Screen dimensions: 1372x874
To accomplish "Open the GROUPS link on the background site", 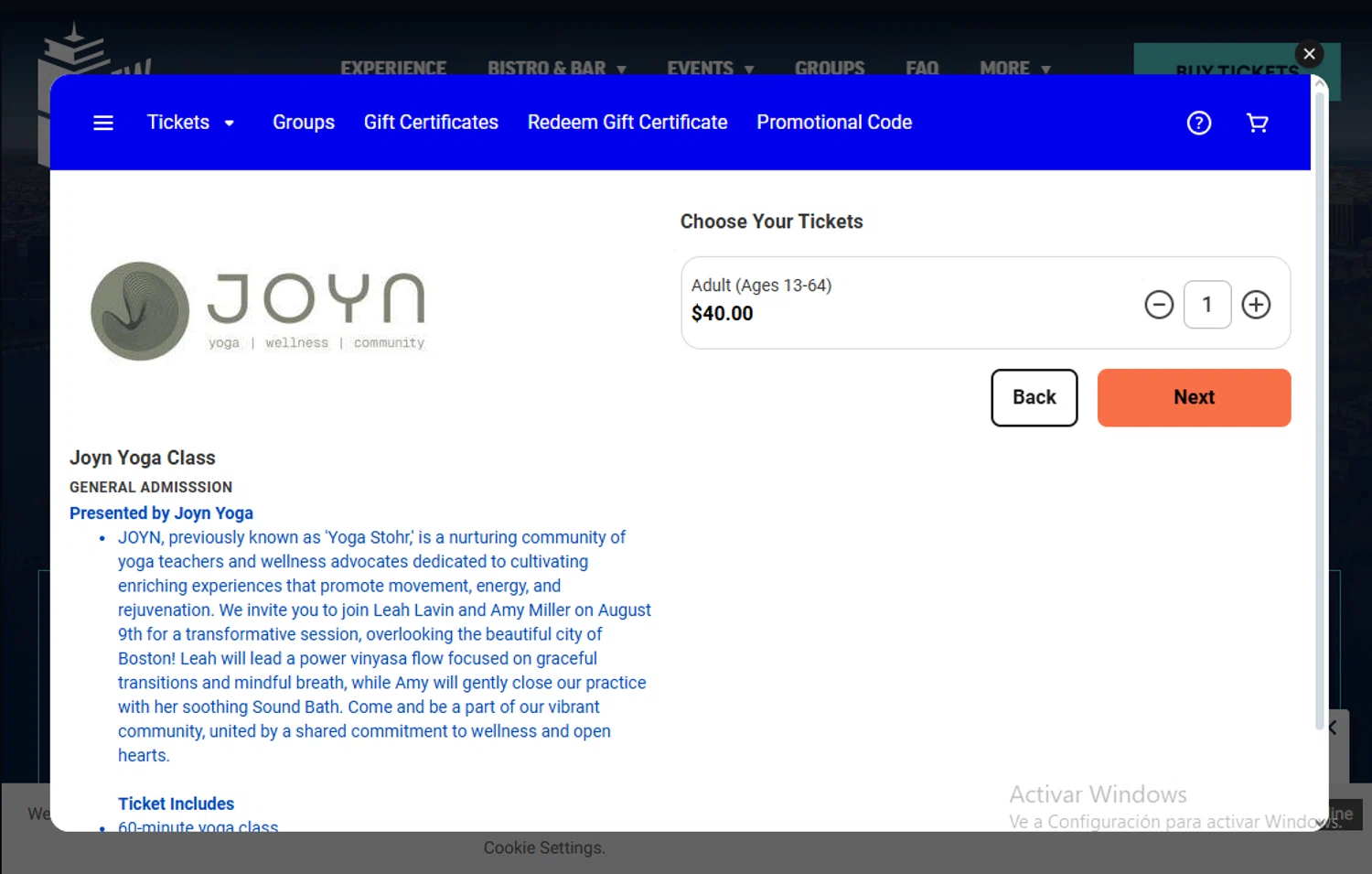I will point(830,67).
